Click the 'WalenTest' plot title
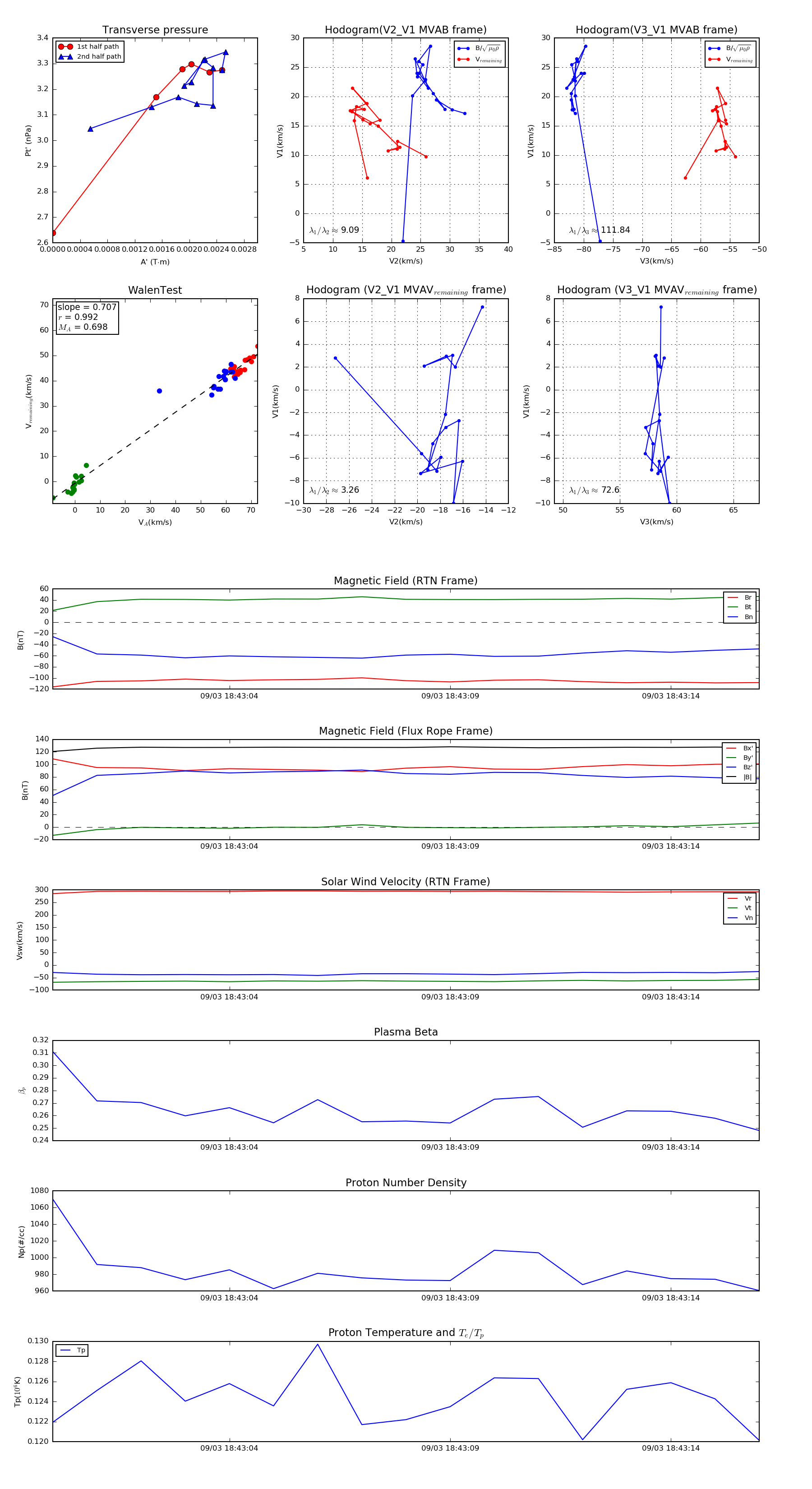812x1489 pixels. [x=155, y=290]
